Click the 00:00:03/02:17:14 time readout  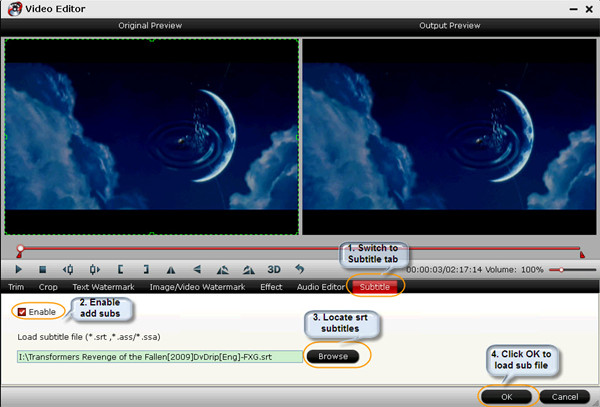click(444, 270)
